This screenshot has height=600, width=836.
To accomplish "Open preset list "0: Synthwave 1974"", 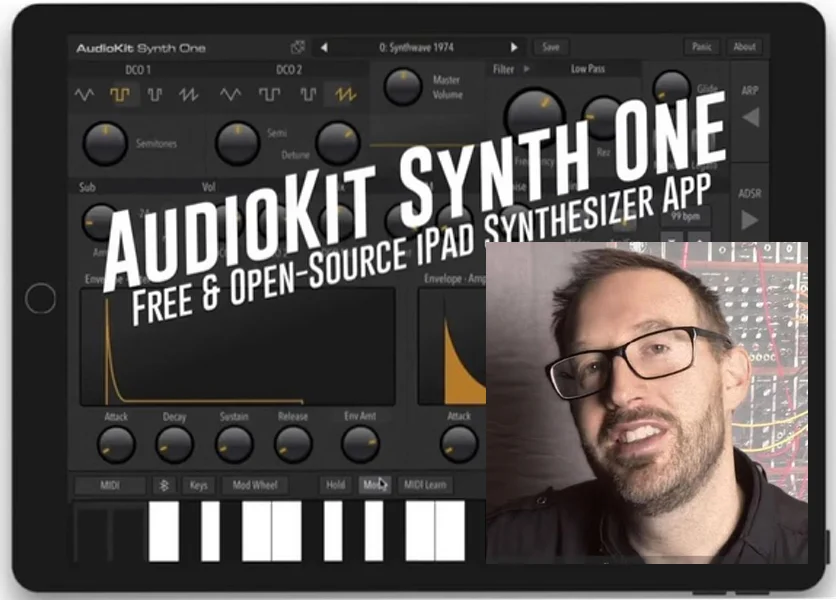I will point(416,47).
